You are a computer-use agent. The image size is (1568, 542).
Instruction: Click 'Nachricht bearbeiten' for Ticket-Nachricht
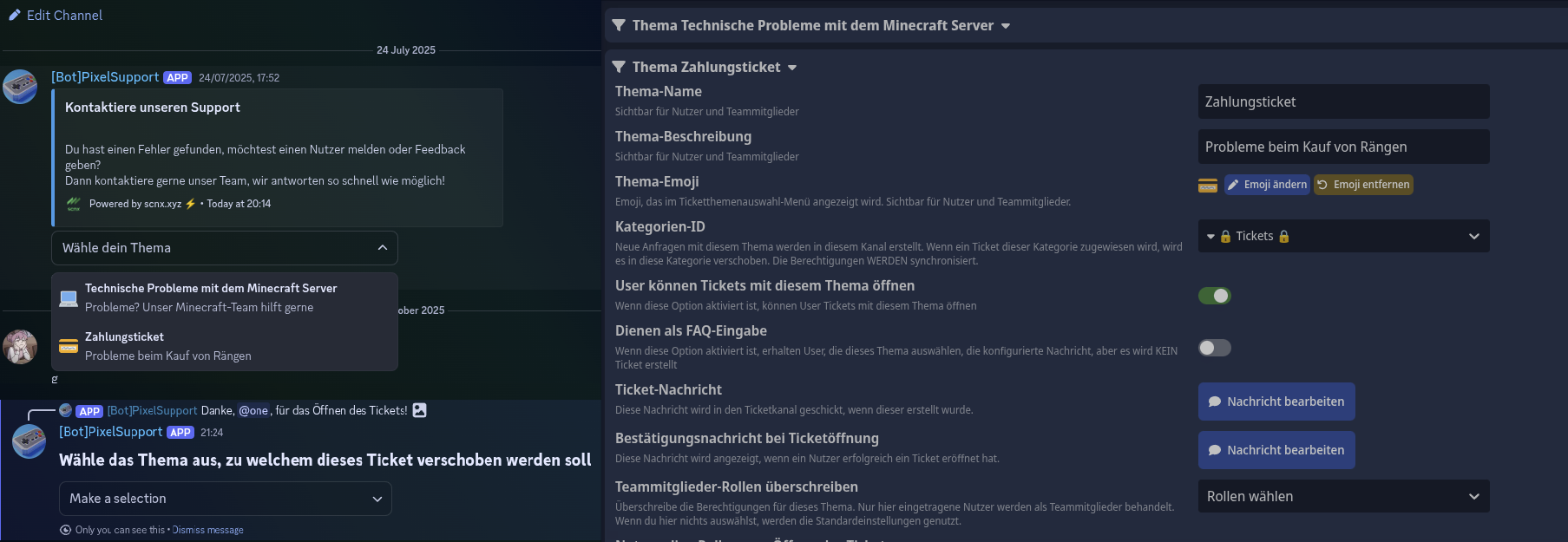1276,402
